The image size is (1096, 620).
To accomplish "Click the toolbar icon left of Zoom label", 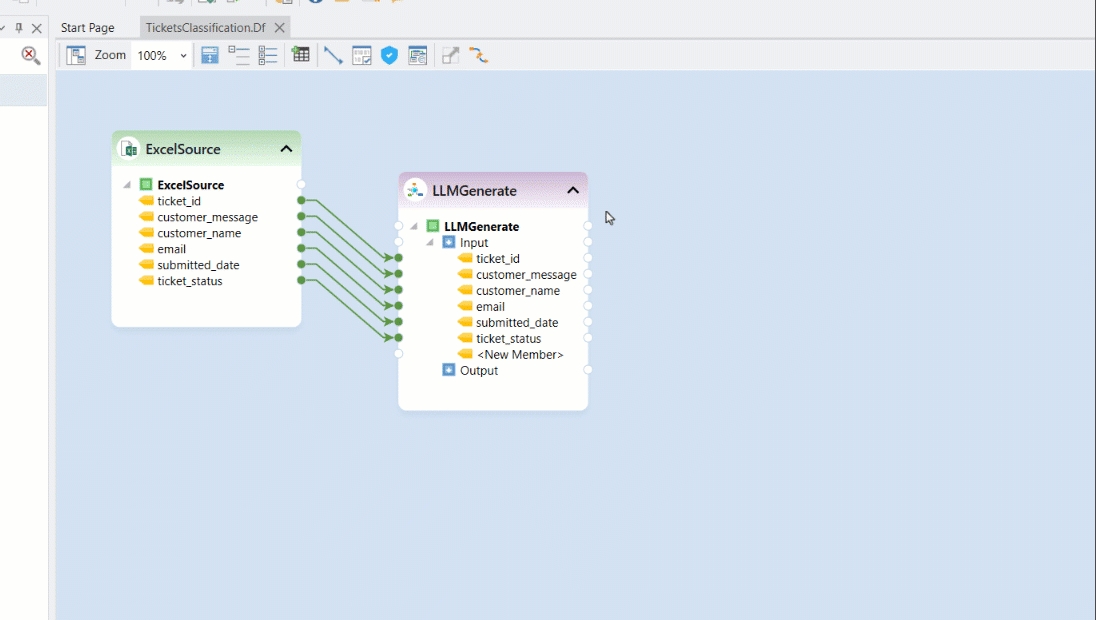I will (76, 56).
